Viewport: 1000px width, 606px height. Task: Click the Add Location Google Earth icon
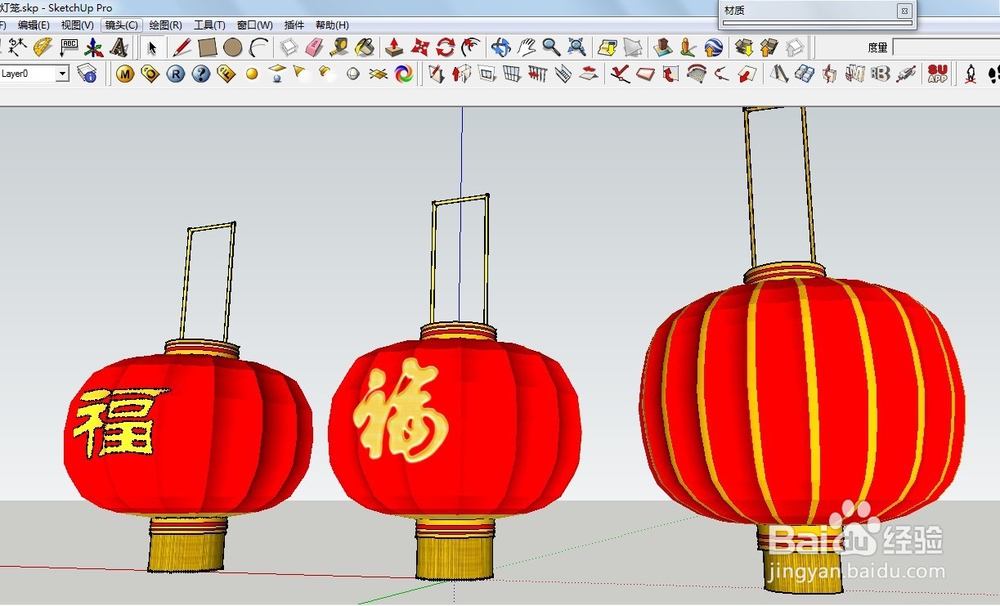[x=714, y=48]
